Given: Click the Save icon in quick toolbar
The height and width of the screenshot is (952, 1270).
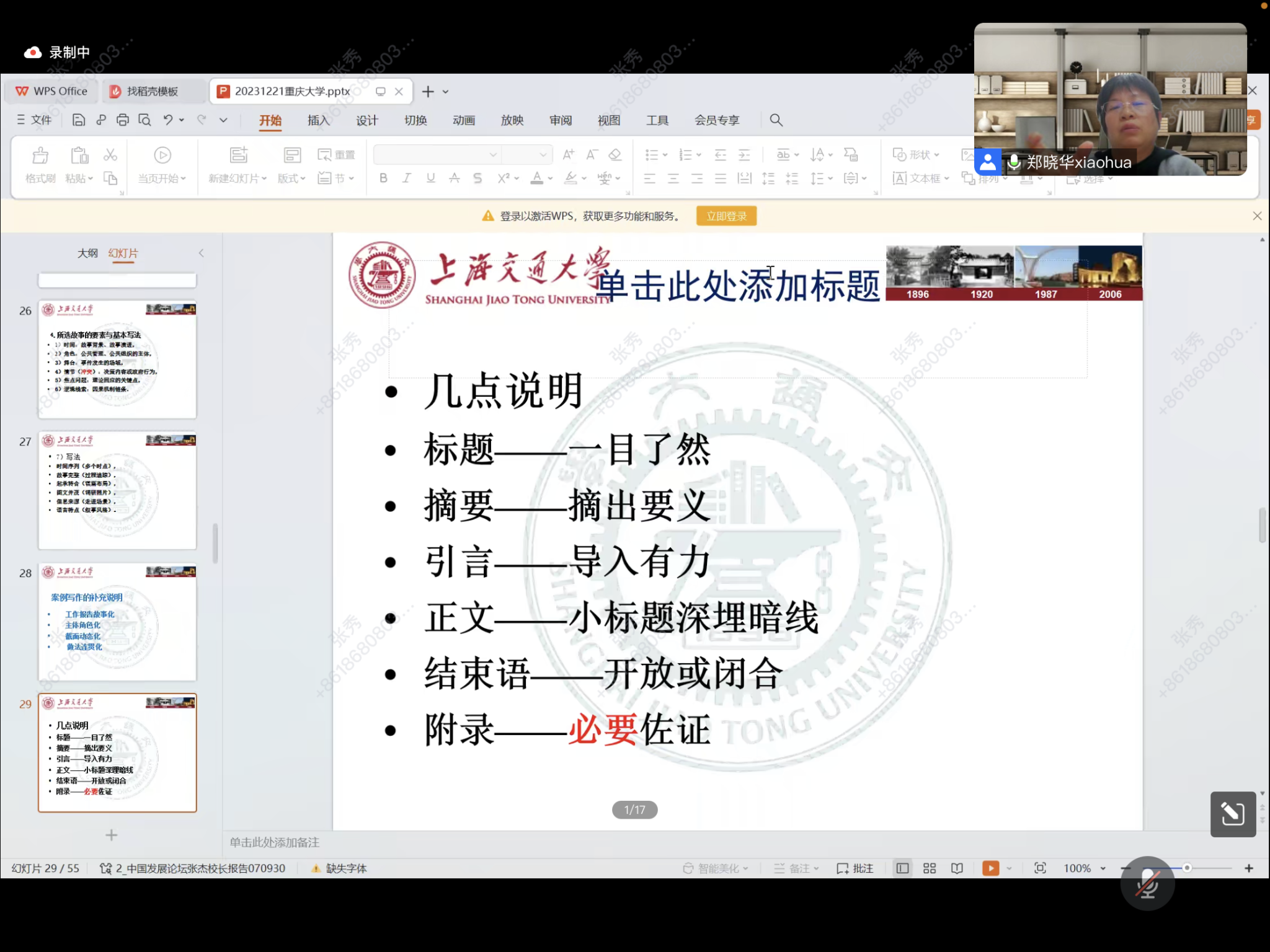Looking at the screenshot, I should pos(79,120).
